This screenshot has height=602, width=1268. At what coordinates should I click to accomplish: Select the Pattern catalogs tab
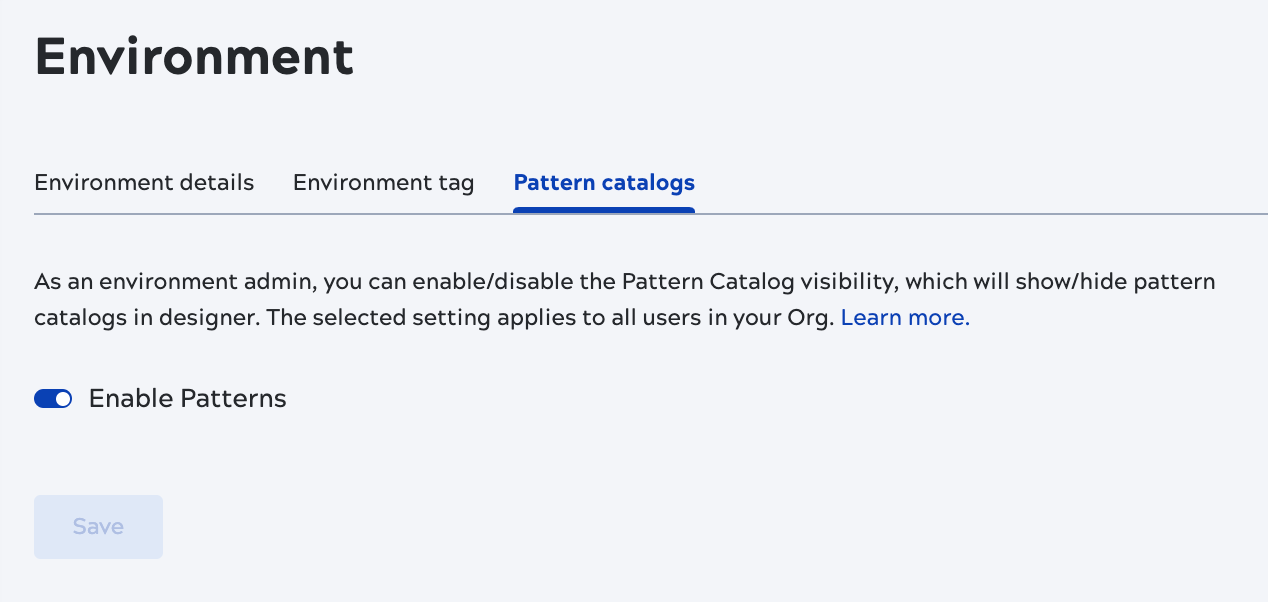coord(604,183)
